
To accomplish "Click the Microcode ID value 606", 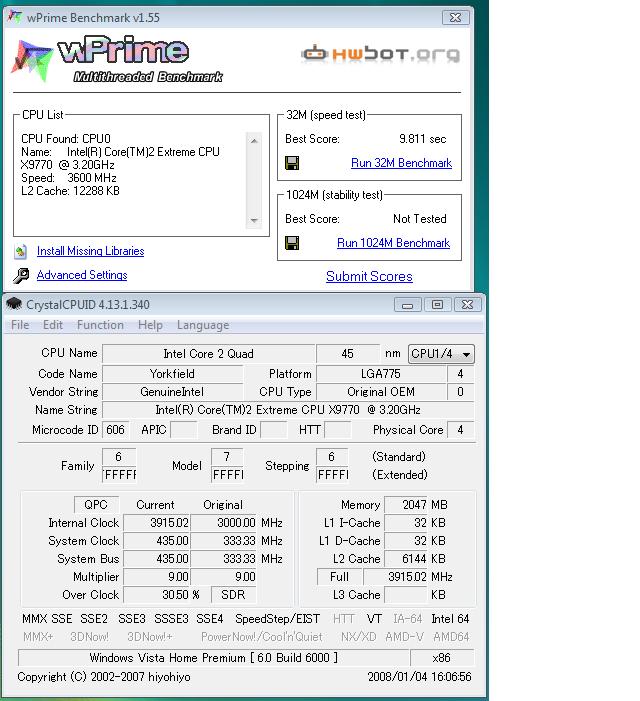I will coord(116,430).
